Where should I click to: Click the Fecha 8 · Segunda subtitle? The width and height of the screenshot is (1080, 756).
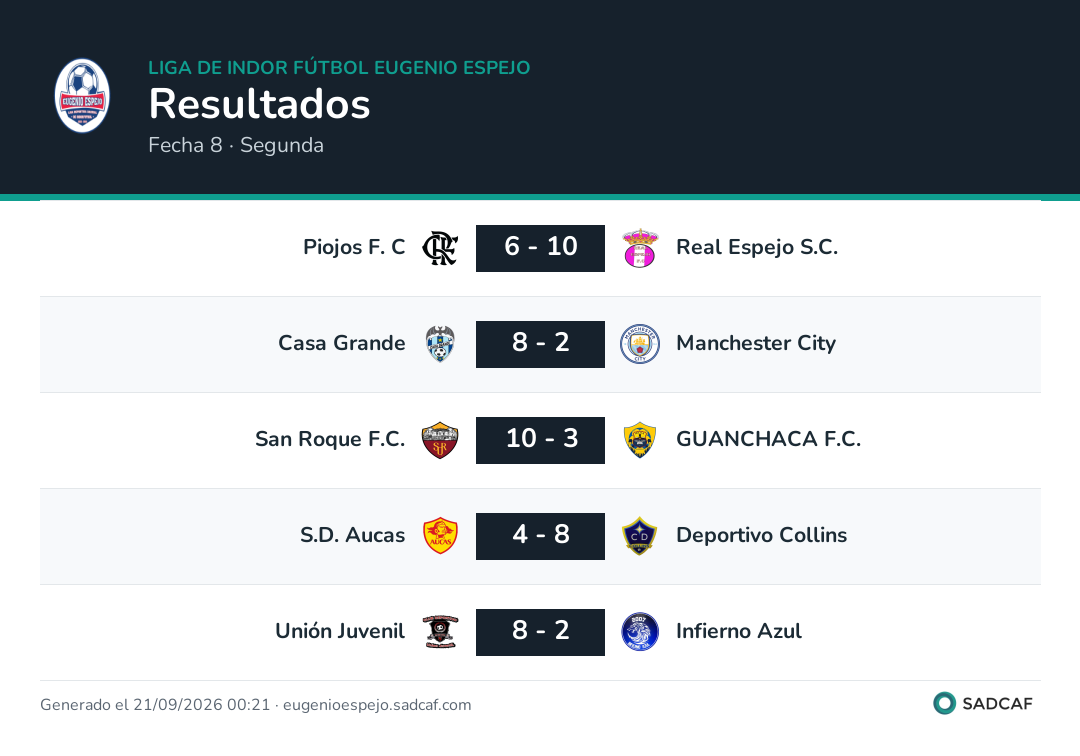[x=236, y=145]
